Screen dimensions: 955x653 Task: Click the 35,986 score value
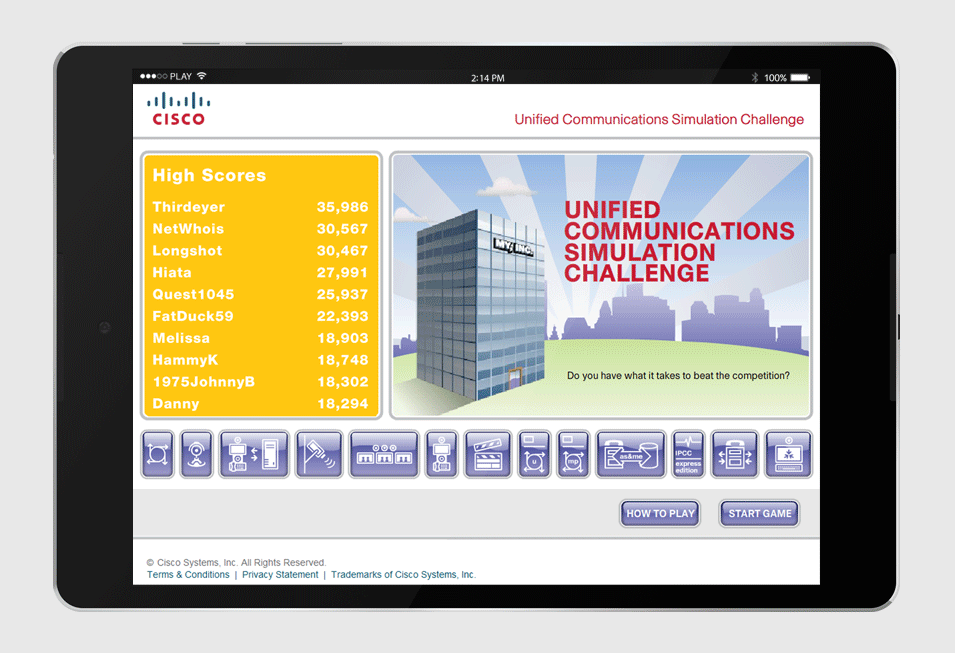[x=342, y=207]
